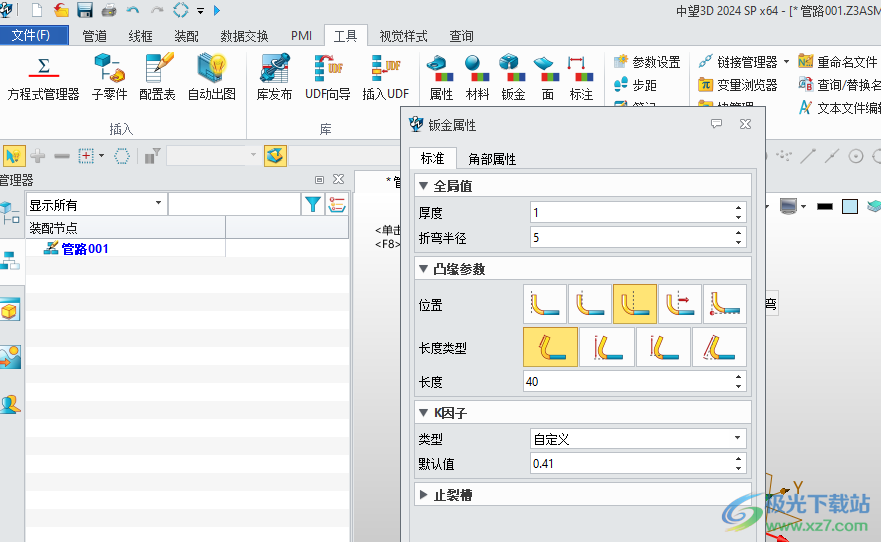The image size is (881, 542).
Task: Click the 子零件 sub-part tool
Action: coord(110,78)
